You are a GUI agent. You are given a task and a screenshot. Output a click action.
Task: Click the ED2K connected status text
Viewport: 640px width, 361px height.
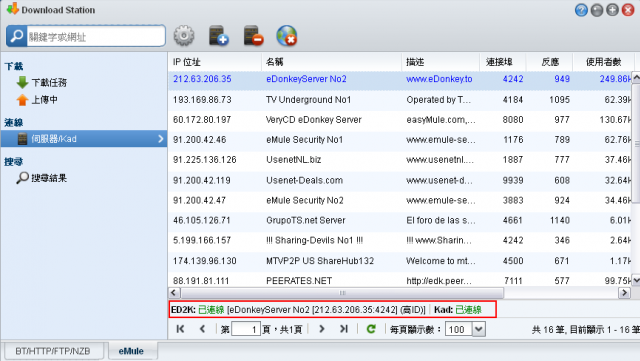(x=211, y=310)
